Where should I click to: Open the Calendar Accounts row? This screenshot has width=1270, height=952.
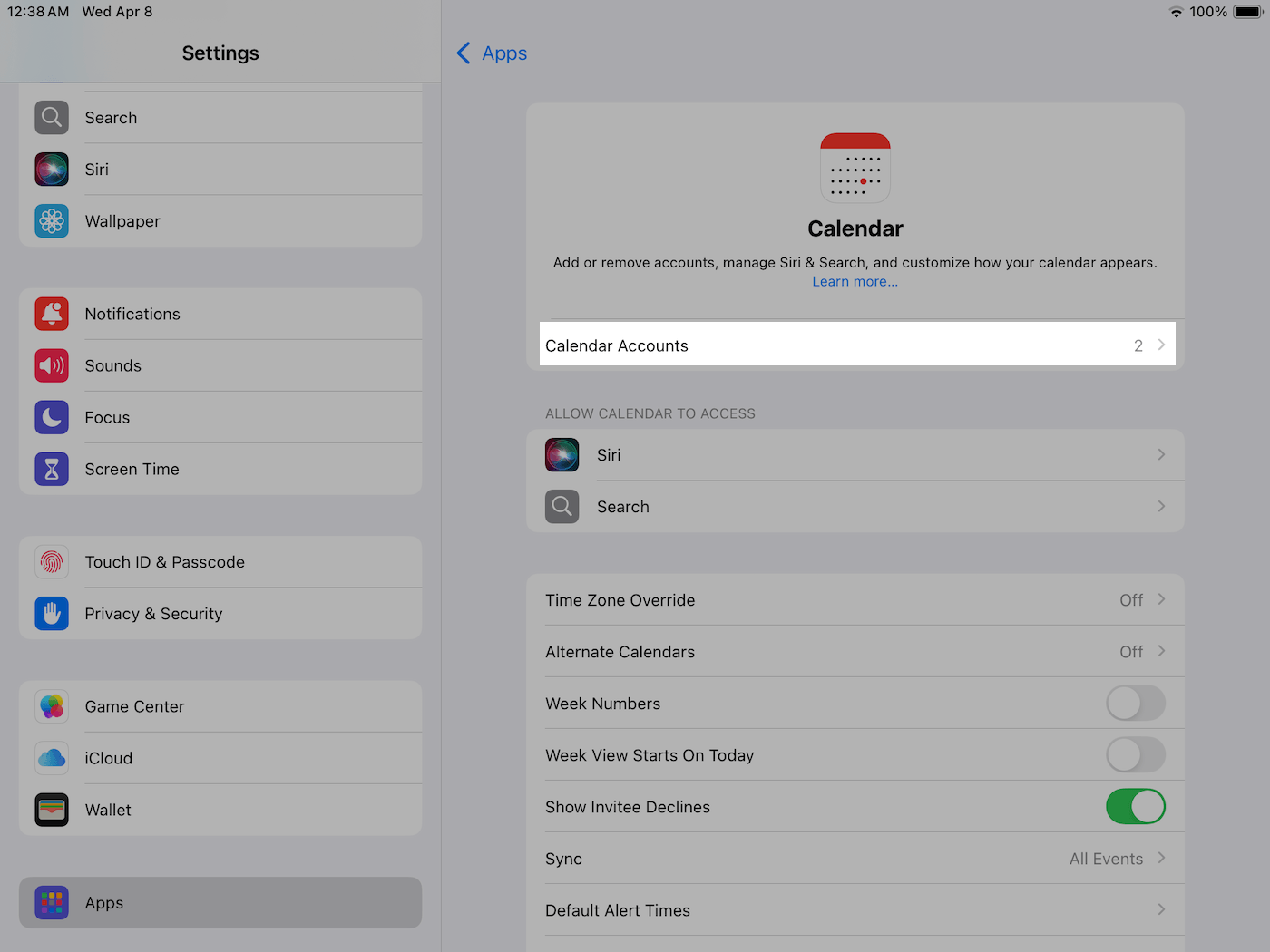[855, 345]
